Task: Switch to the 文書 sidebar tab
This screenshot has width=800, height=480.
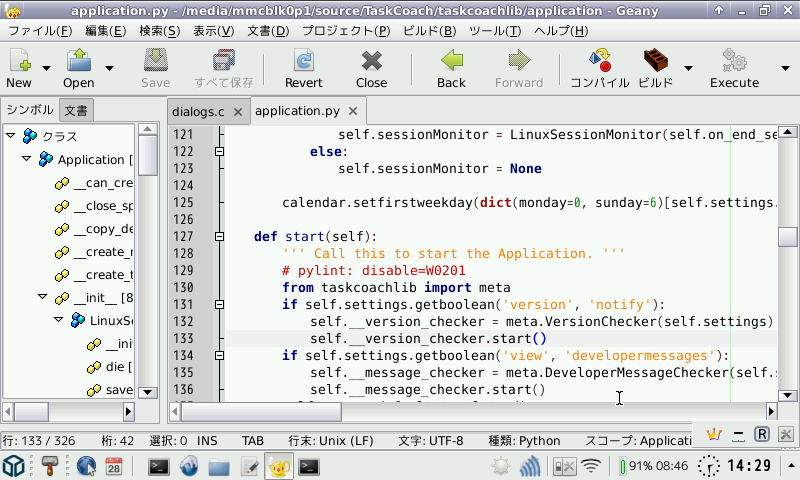Action: click(x=76, y=111)
